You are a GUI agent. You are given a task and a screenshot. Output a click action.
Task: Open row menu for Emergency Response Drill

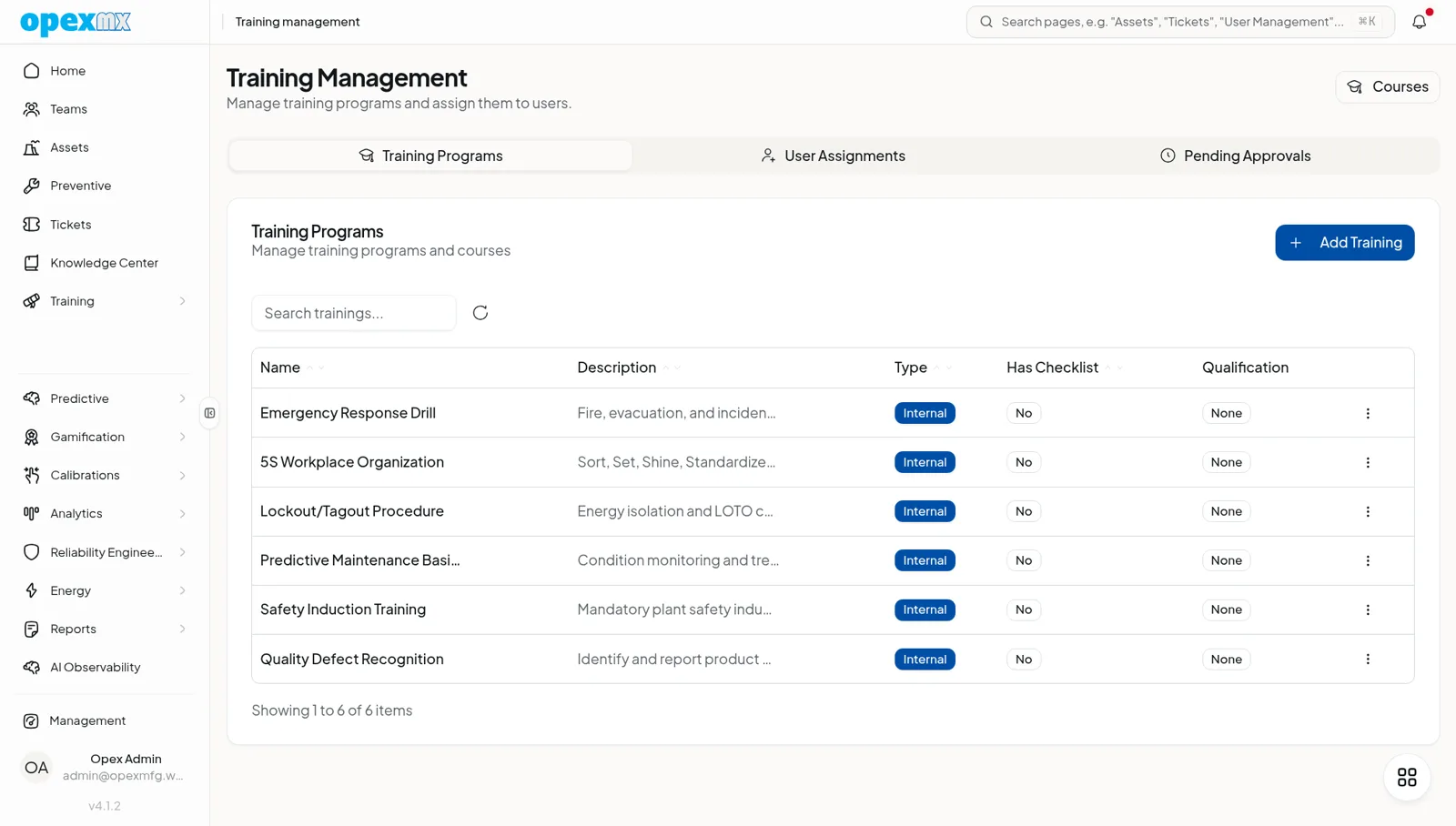point(1368,413)
